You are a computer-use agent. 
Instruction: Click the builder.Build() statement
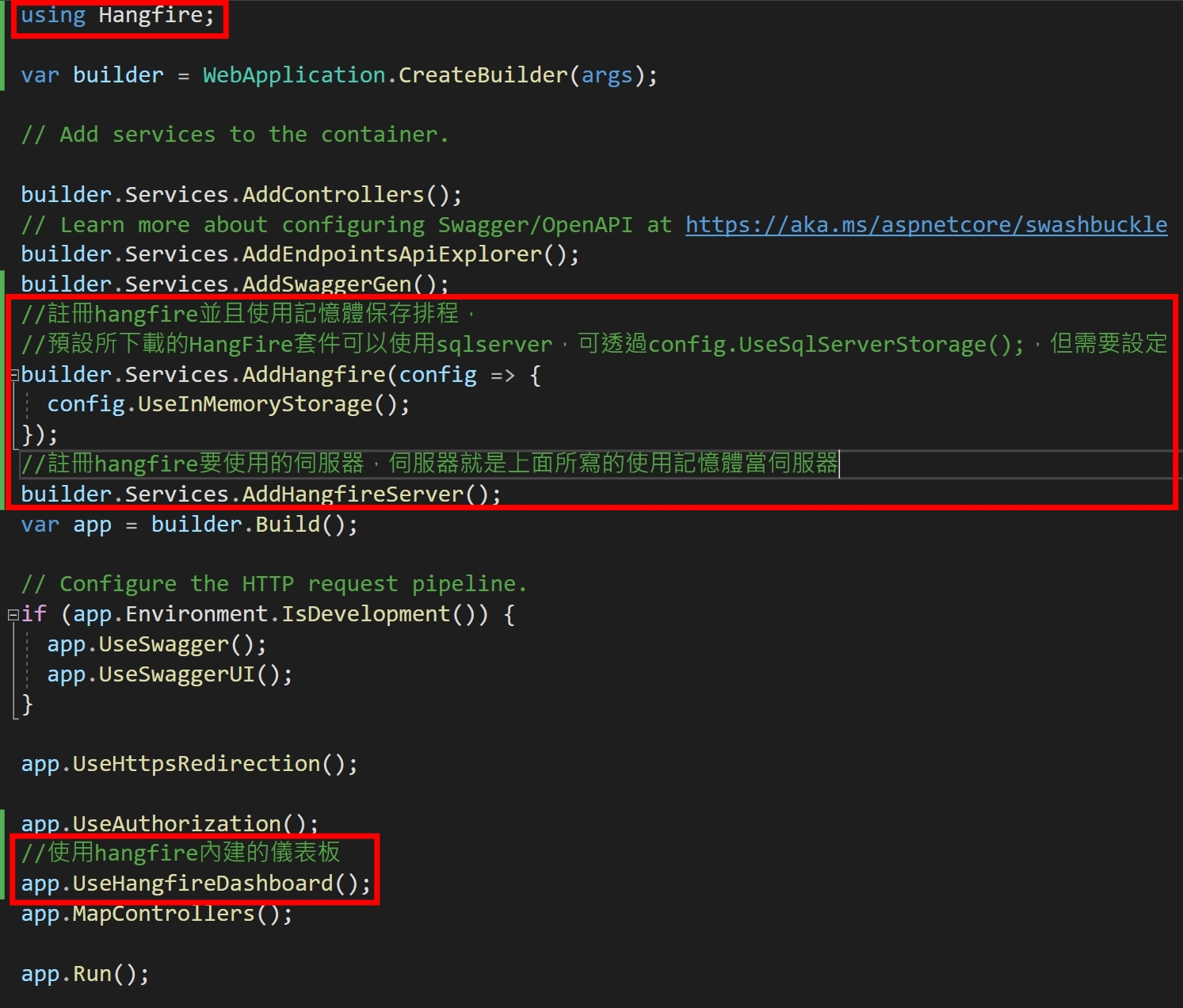click(254, 525)
